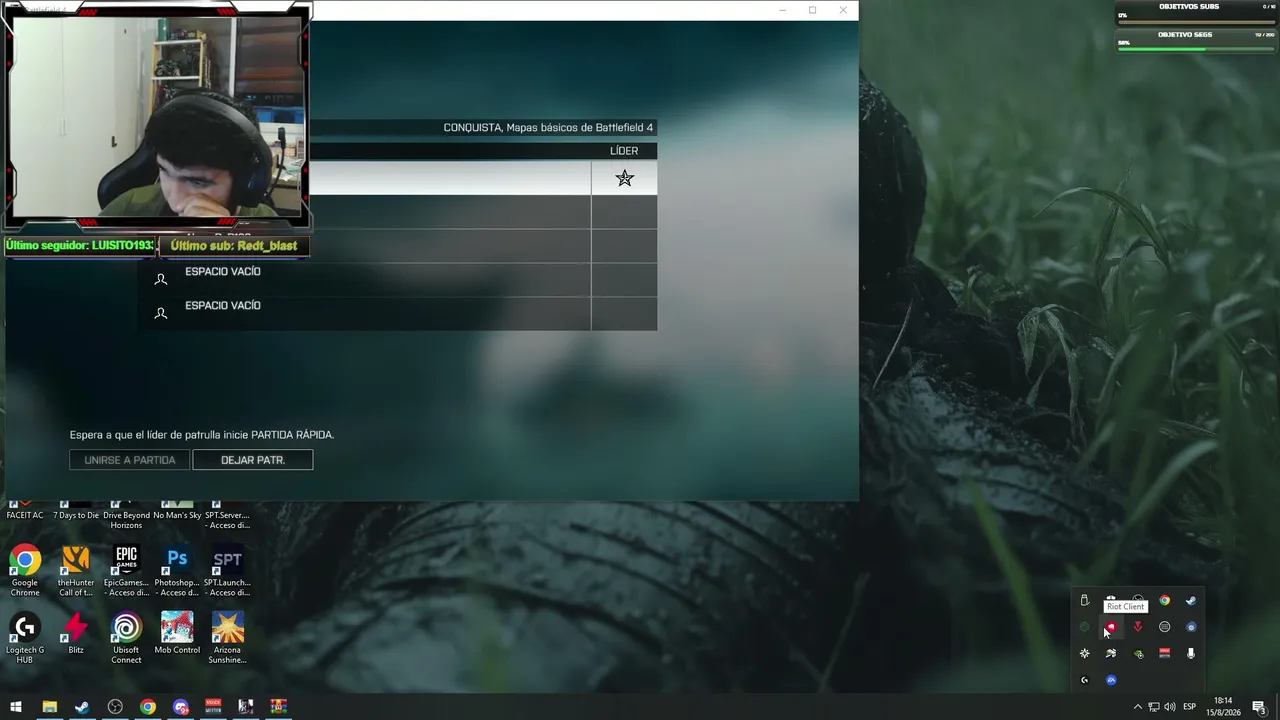Open the notification action center
Viewport: 1280px width, 720px height.
point(1260,707)
